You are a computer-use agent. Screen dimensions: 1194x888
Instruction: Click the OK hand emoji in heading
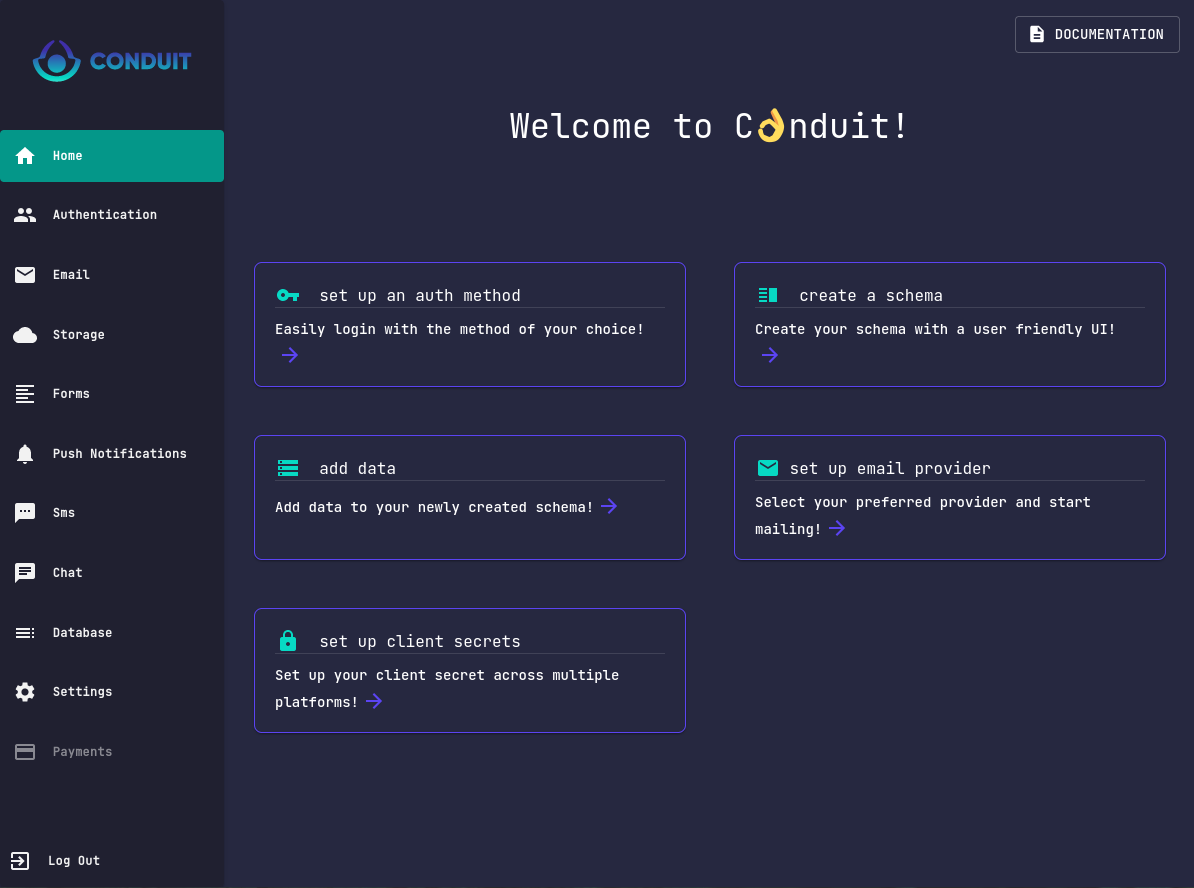tap(771, 126)
